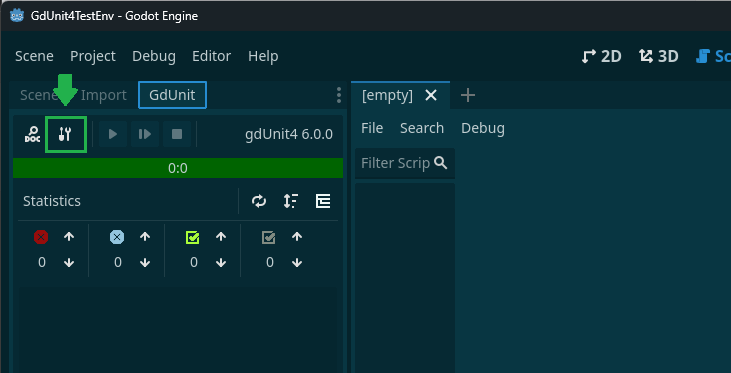Select the Scene dock tab
The image size is (731, 373).
[38, 95]
